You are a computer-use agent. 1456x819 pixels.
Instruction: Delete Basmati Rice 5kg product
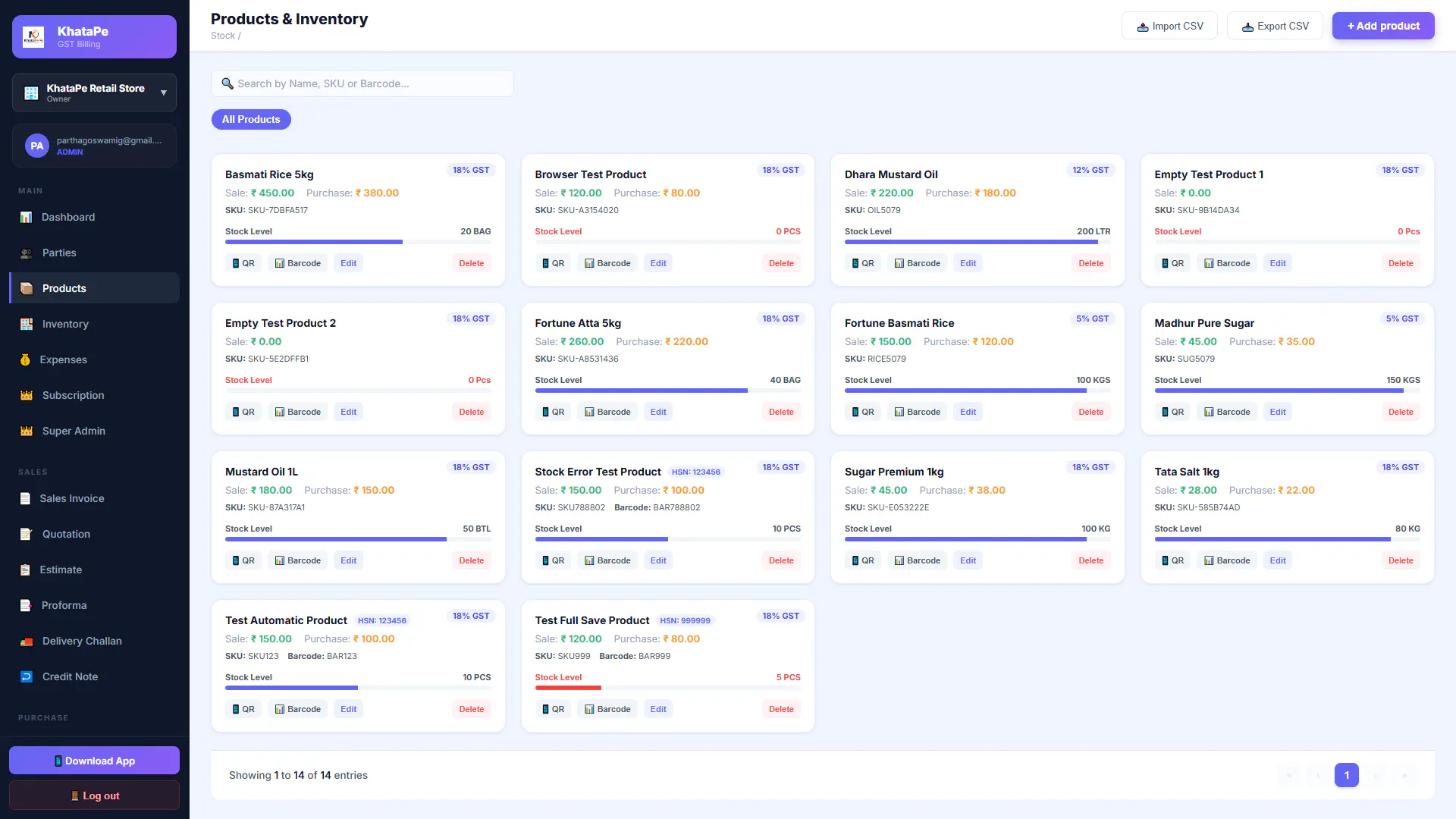[472, 263]
